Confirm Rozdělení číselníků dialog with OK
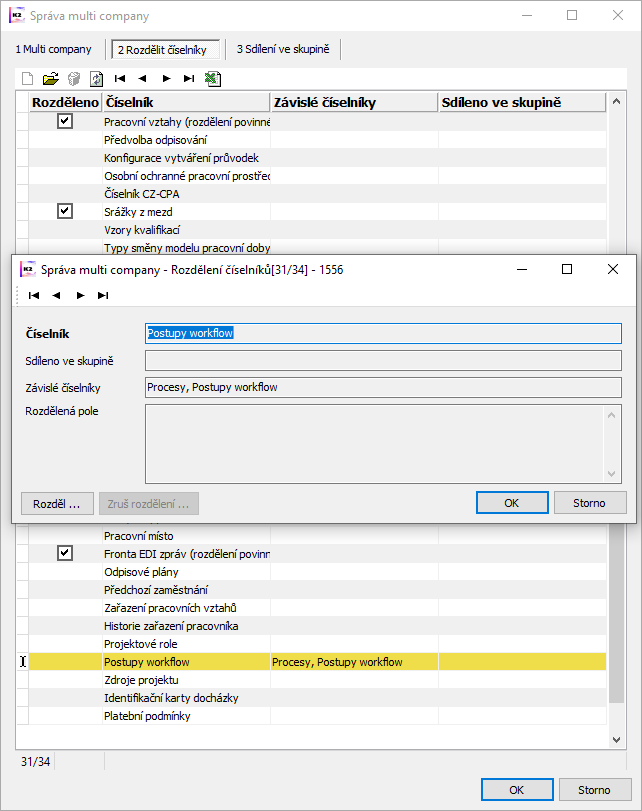 click(x=512, y=503)
